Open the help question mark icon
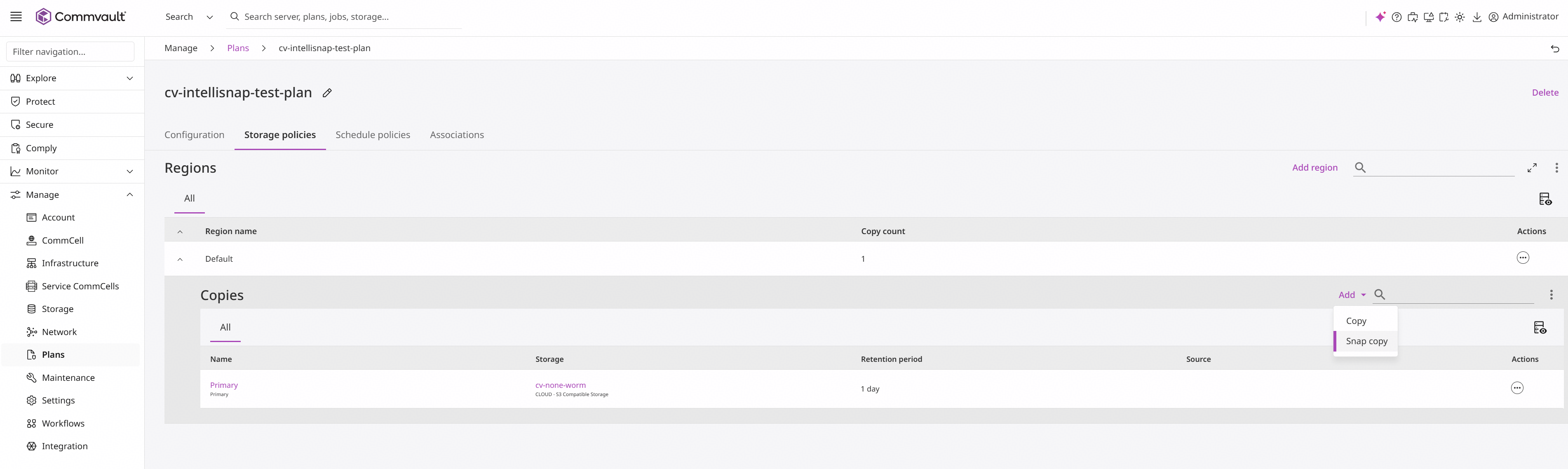 pos(1397,17)
